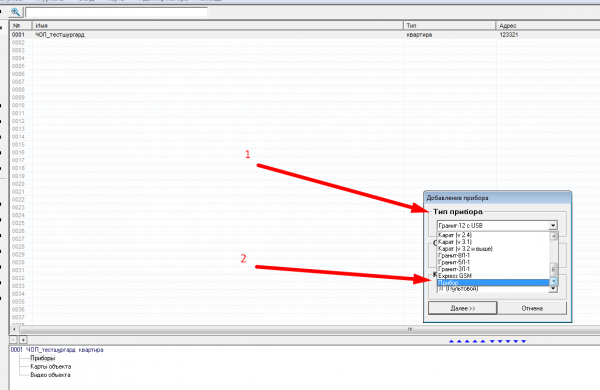
Task: Open Видео объекта tree node
Action: point(50,375)
